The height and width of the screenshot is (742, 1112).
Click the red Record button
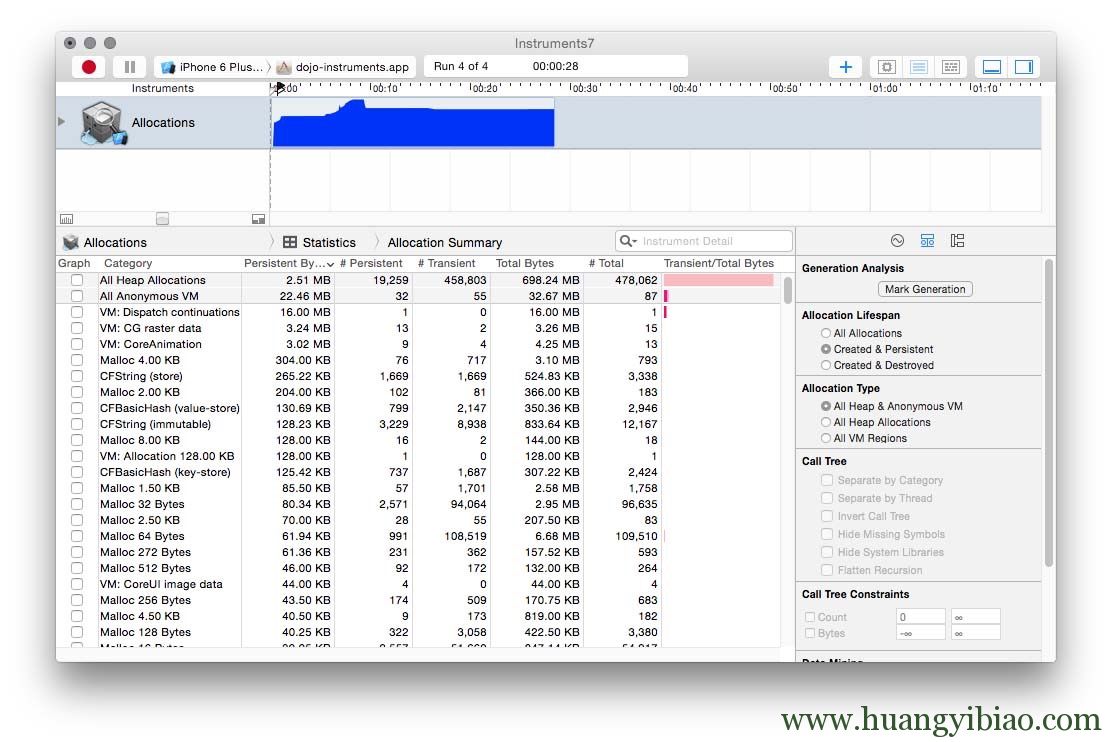(89, 67)
